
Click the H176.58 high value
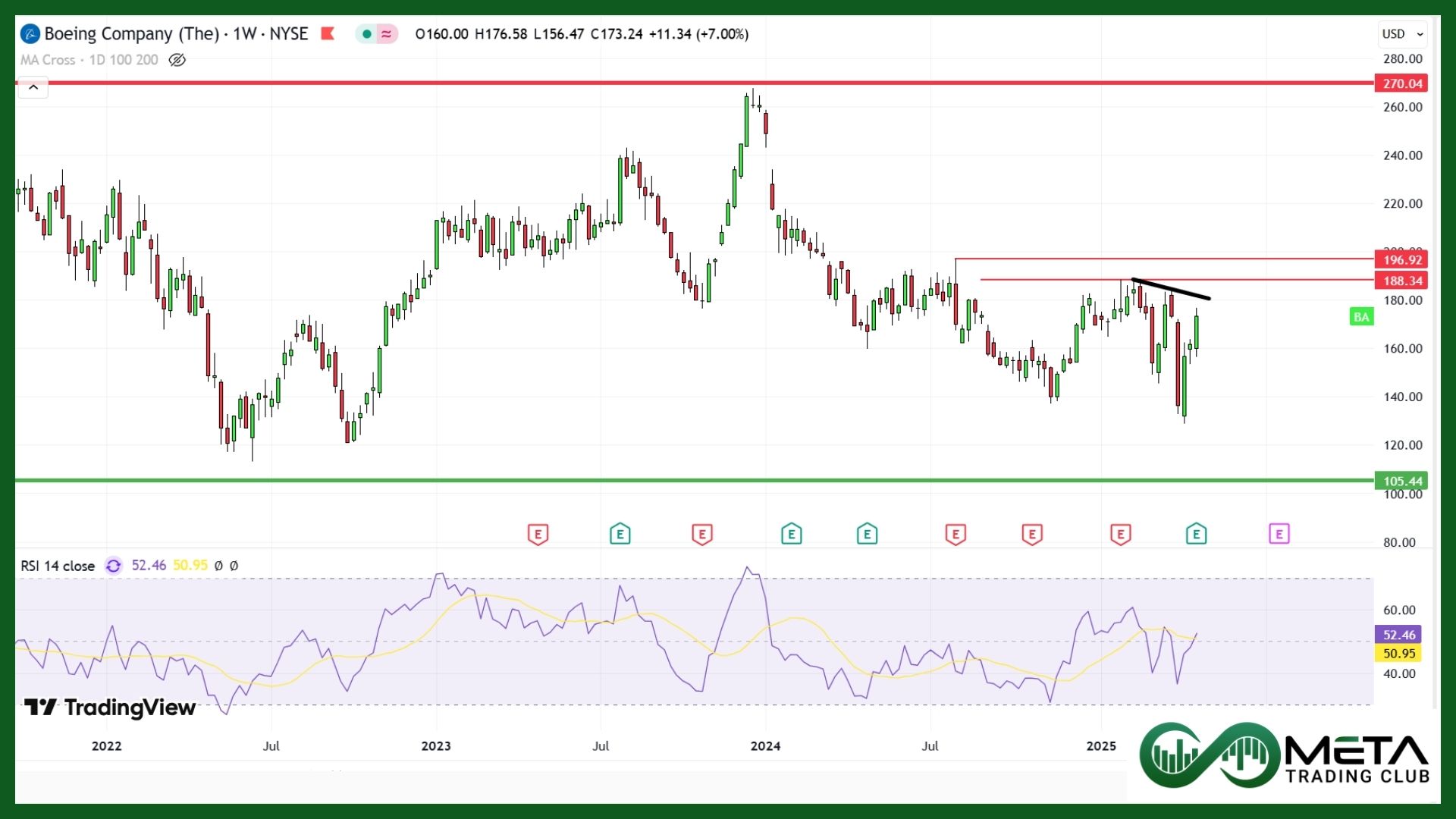tap(500, 34)
